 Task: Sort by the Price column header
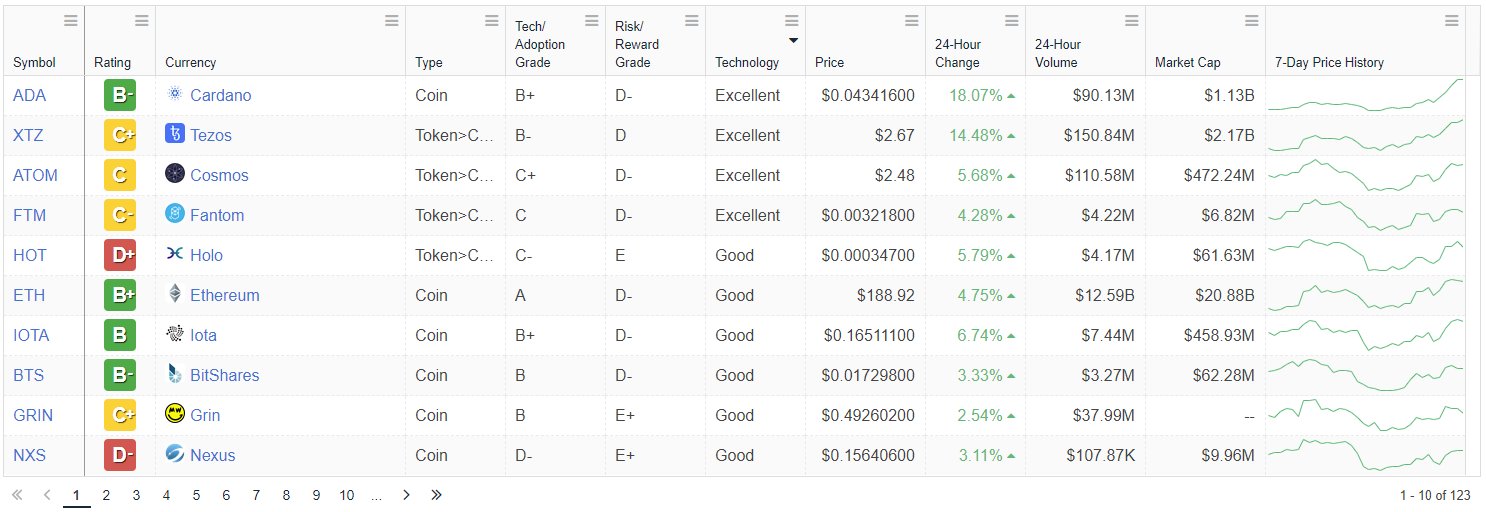click(830, 62)
